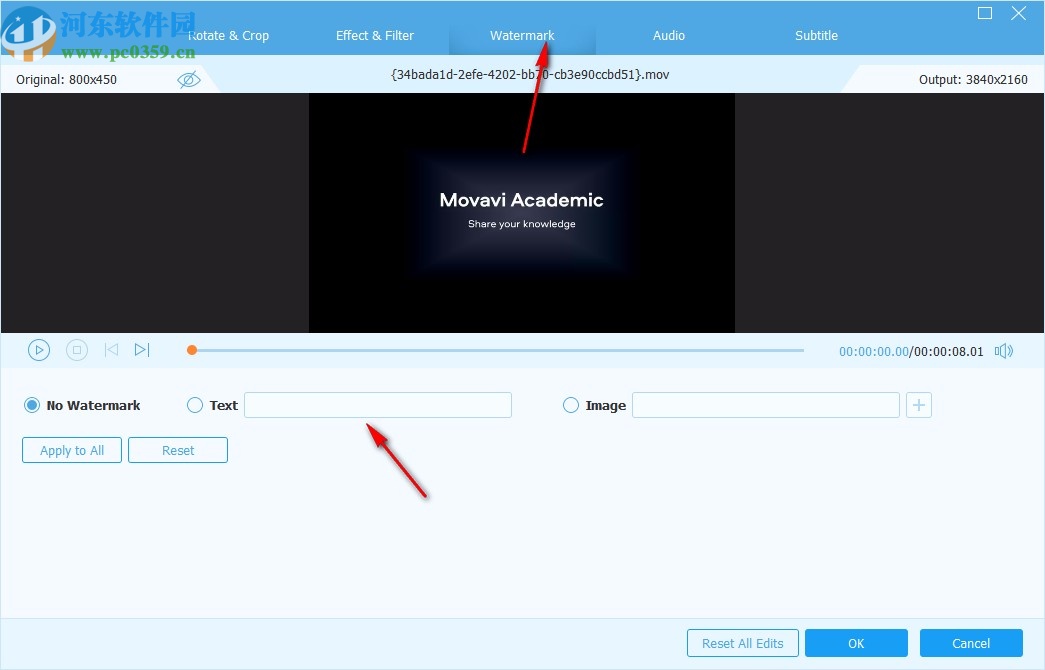Viewport: 1045px width, 670px height.
Task: Switch to the Audio tab
Action: pos(668,36)
